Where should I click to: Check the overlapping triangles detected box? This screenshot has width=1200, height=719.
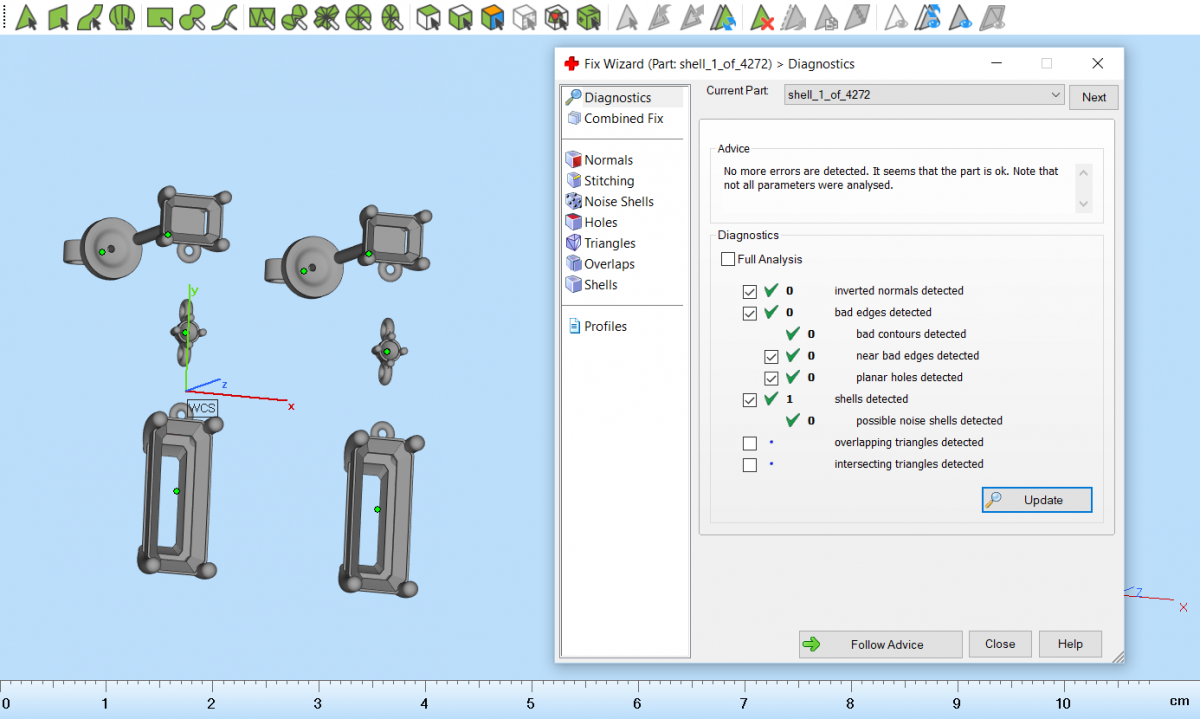click(x=750, y=443)
